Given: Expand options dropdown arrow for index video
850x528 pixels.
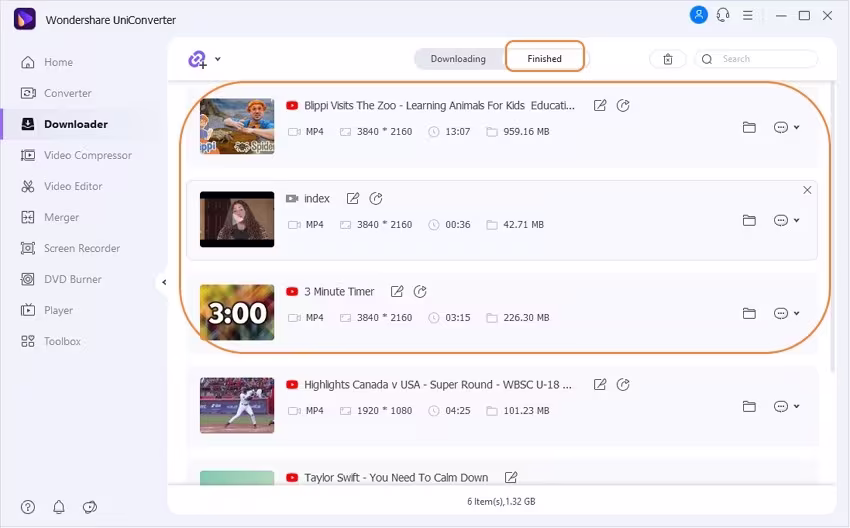Looking at the screenshot, I should pyautogui.click(x=796, y=221).
